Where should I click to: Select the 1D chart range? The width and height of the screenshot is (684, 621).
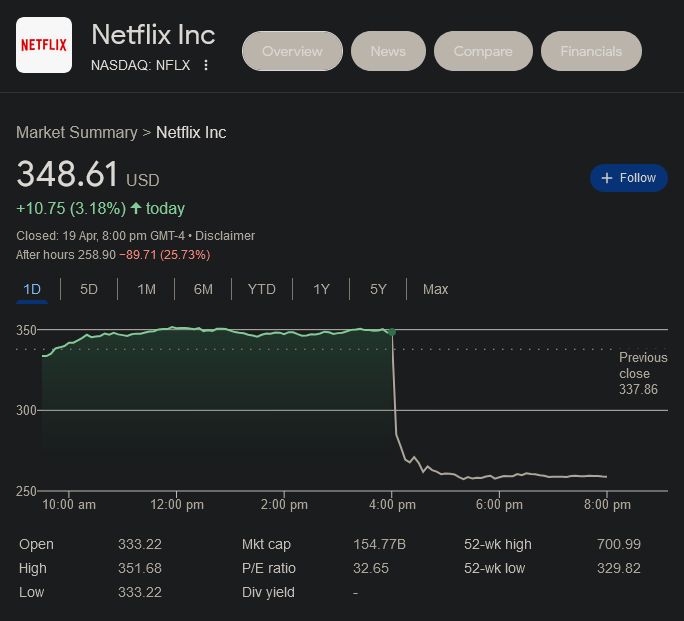pos(32,290)
